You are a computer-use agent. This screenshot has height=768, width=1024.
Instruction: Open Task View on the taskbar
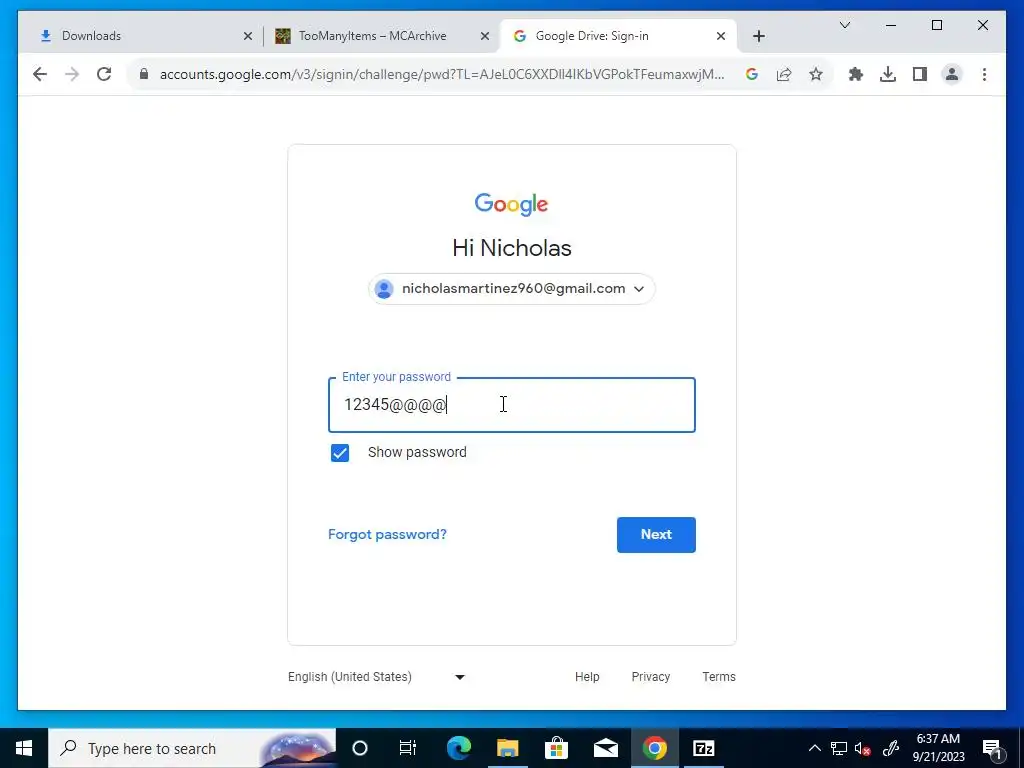(x=408, y=748)
